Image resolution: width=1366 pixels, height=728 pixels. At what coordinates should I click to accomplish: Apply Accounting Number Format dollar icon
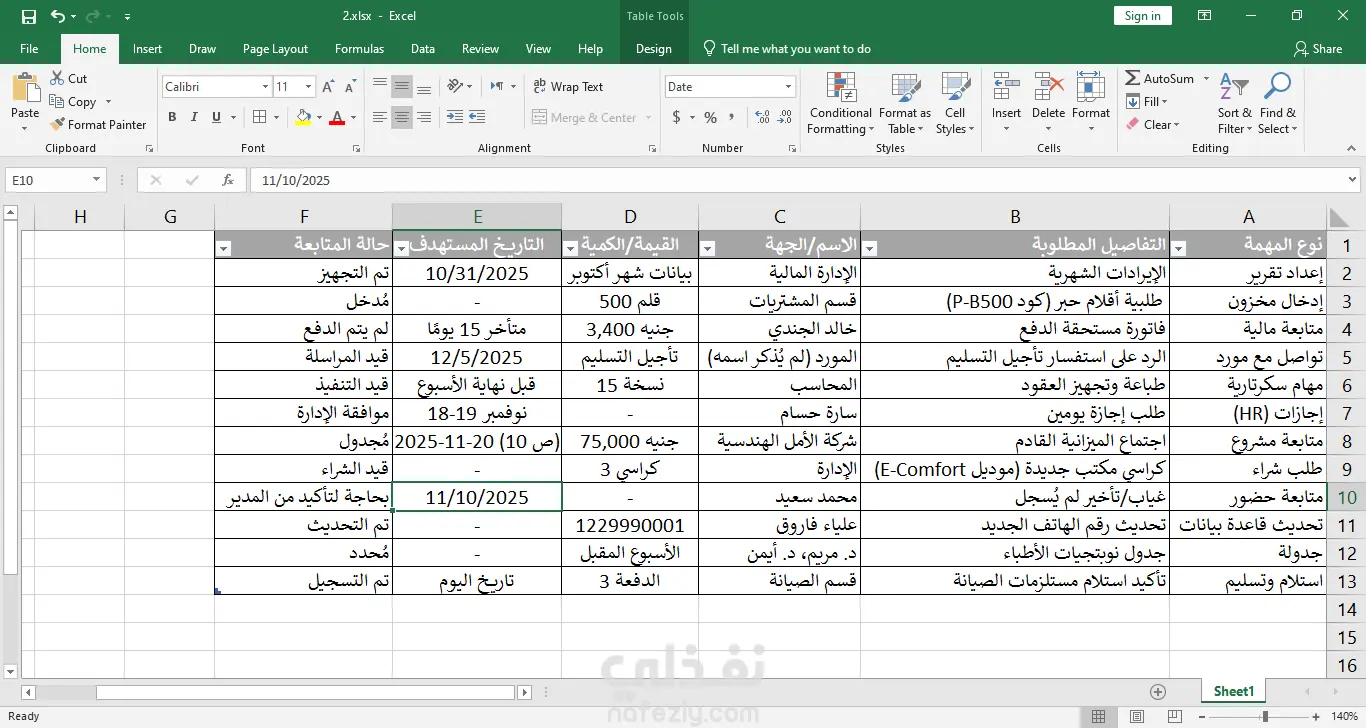(677, 117)
